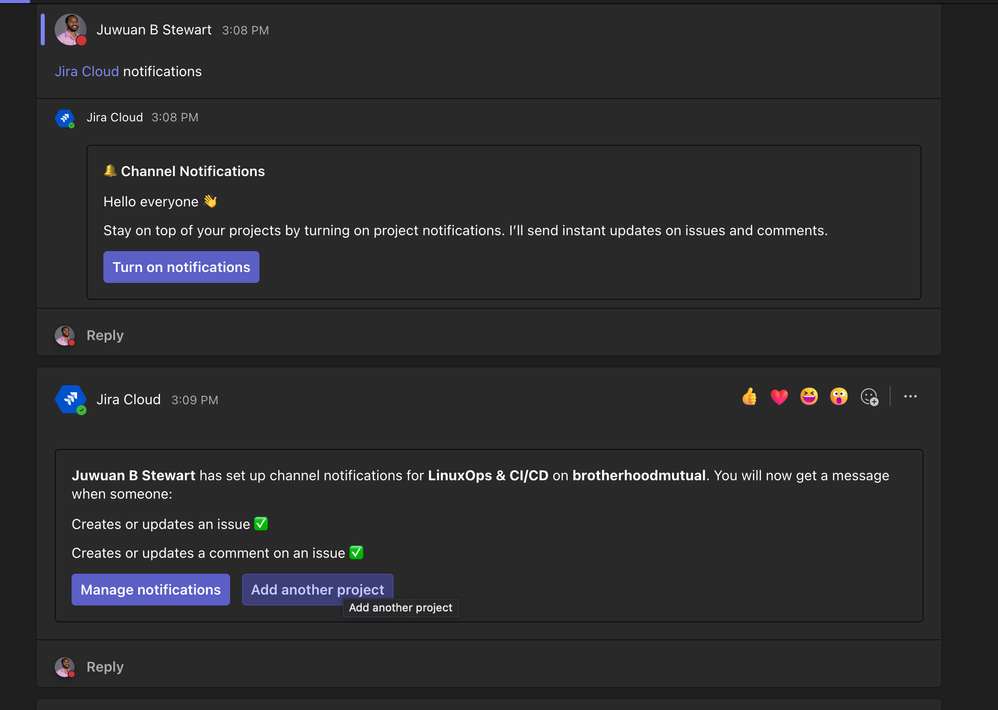Click the 3:08 PM timestamp beside Juwuan
998x710 pixels.
(245, 31)
